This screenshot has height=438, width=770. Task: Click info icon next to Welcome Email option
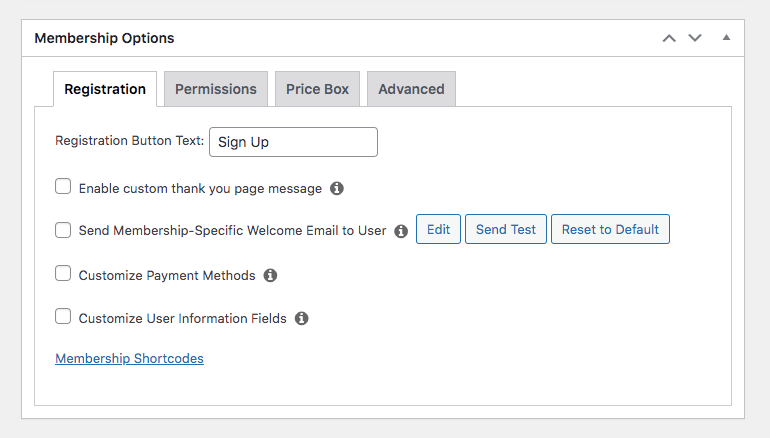coord(401,231)
